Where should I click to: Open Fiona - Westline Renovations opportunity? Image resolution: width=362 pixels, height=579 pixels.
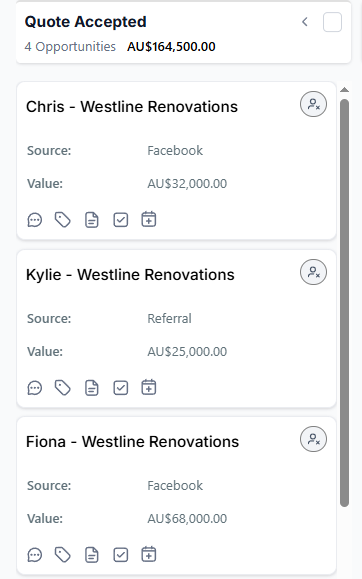point(132,442)
